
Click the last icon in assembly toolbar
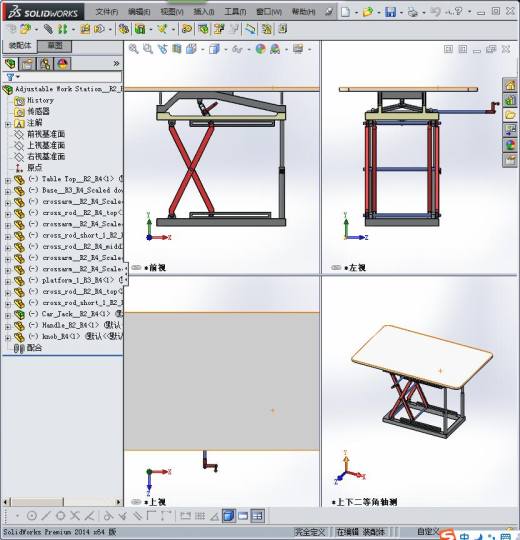click(282, 29)
